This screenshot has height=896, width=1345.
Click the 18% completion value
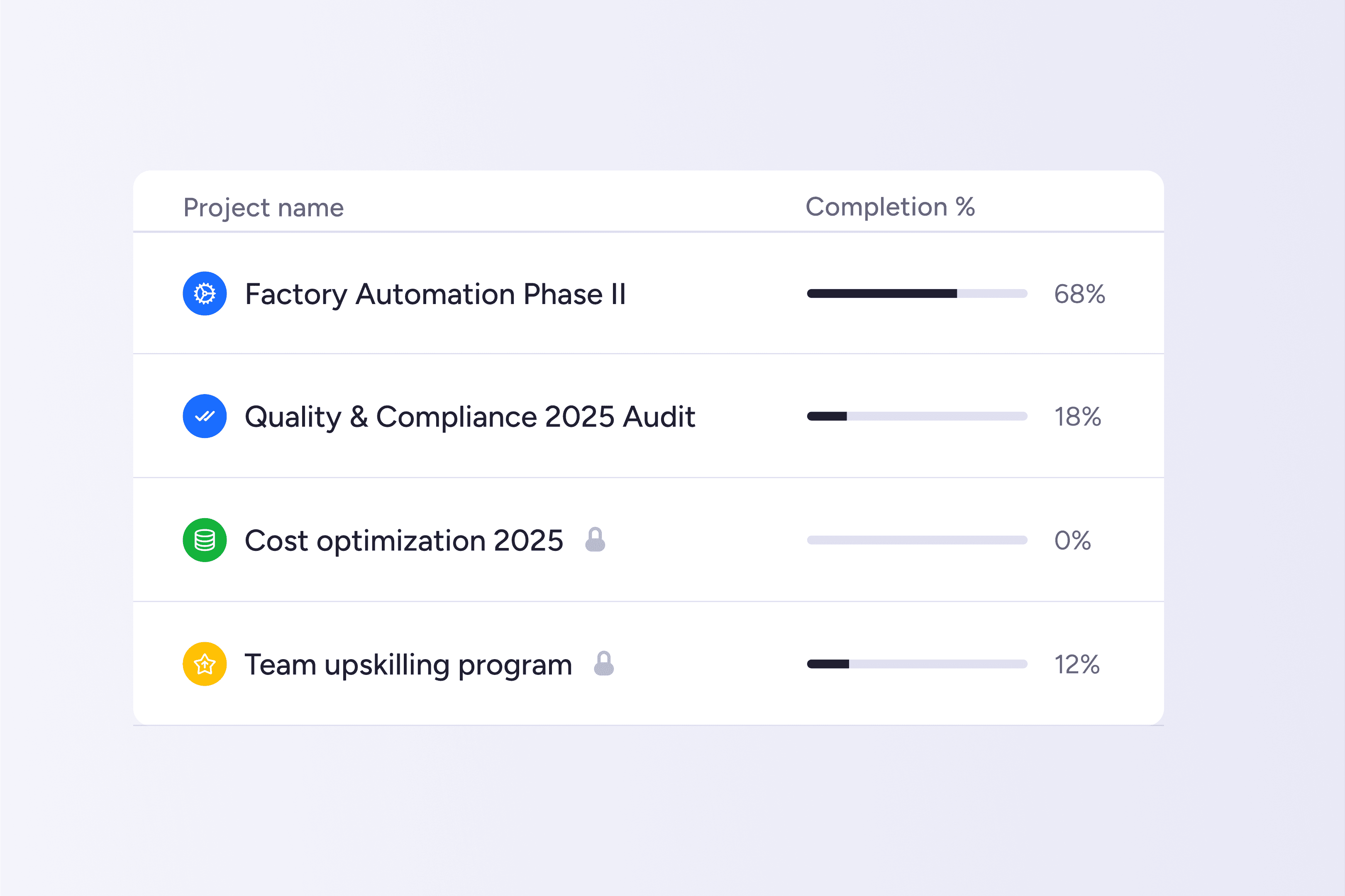[1077, 416]
